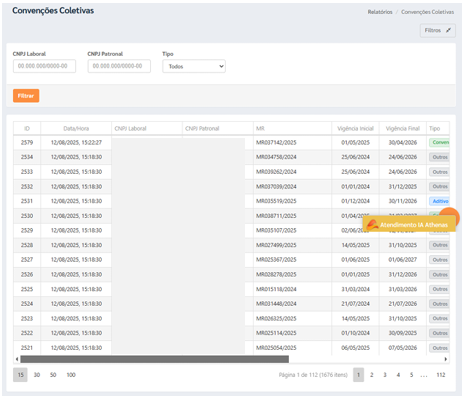Select page size 100

click(71, 375)
